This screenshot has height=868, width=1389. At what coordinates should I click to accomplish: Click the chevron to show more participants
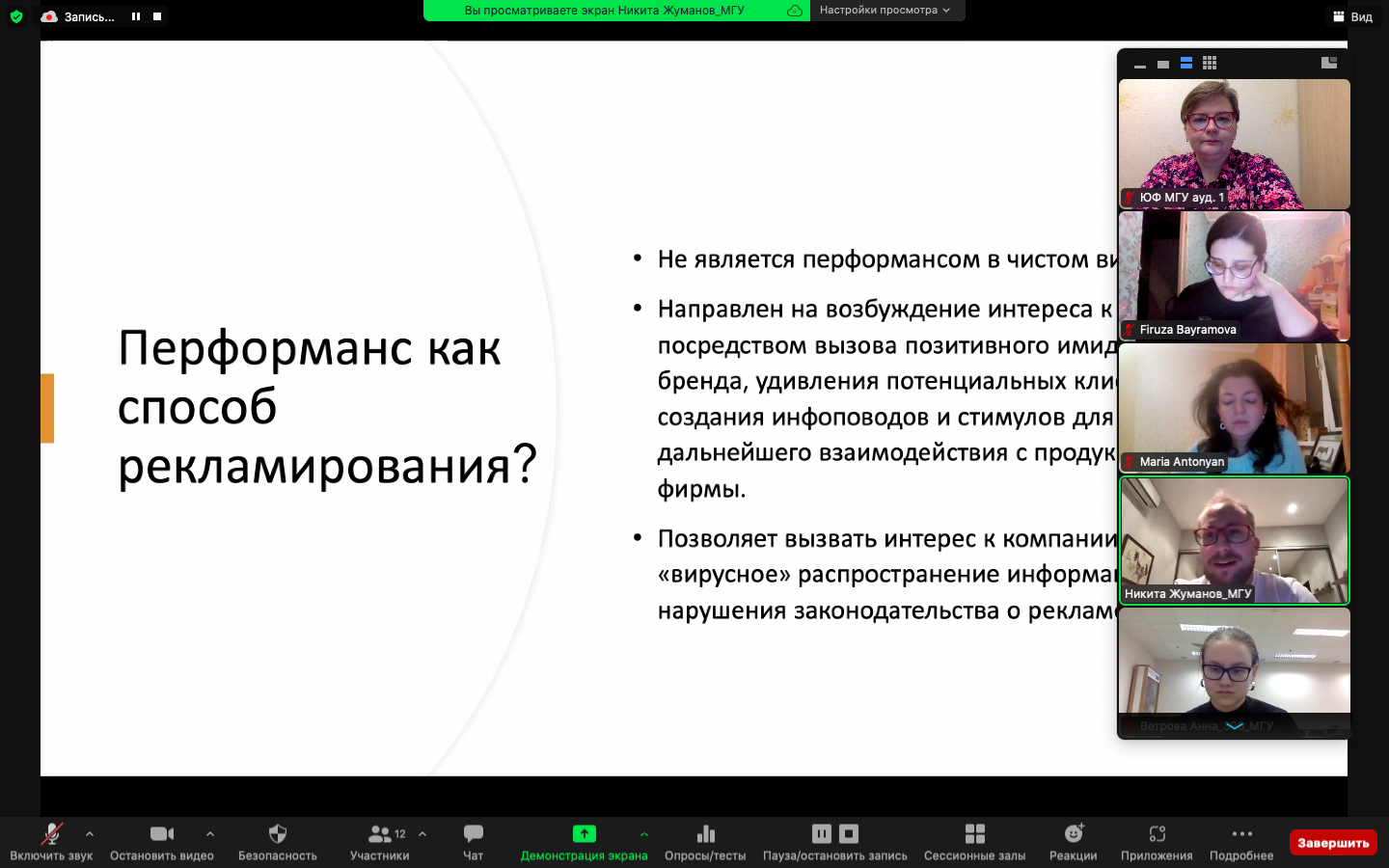(x=1235, y=726)
